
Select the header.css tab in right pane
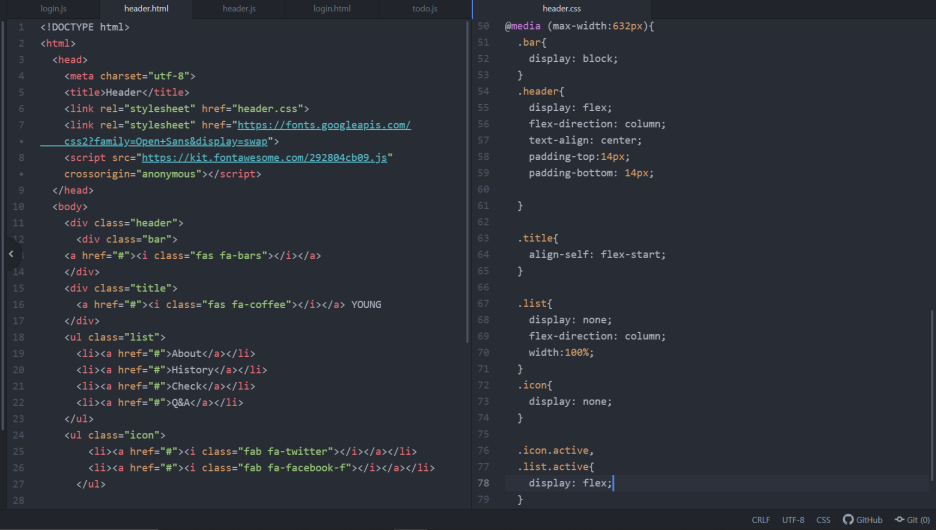point(561,9)
